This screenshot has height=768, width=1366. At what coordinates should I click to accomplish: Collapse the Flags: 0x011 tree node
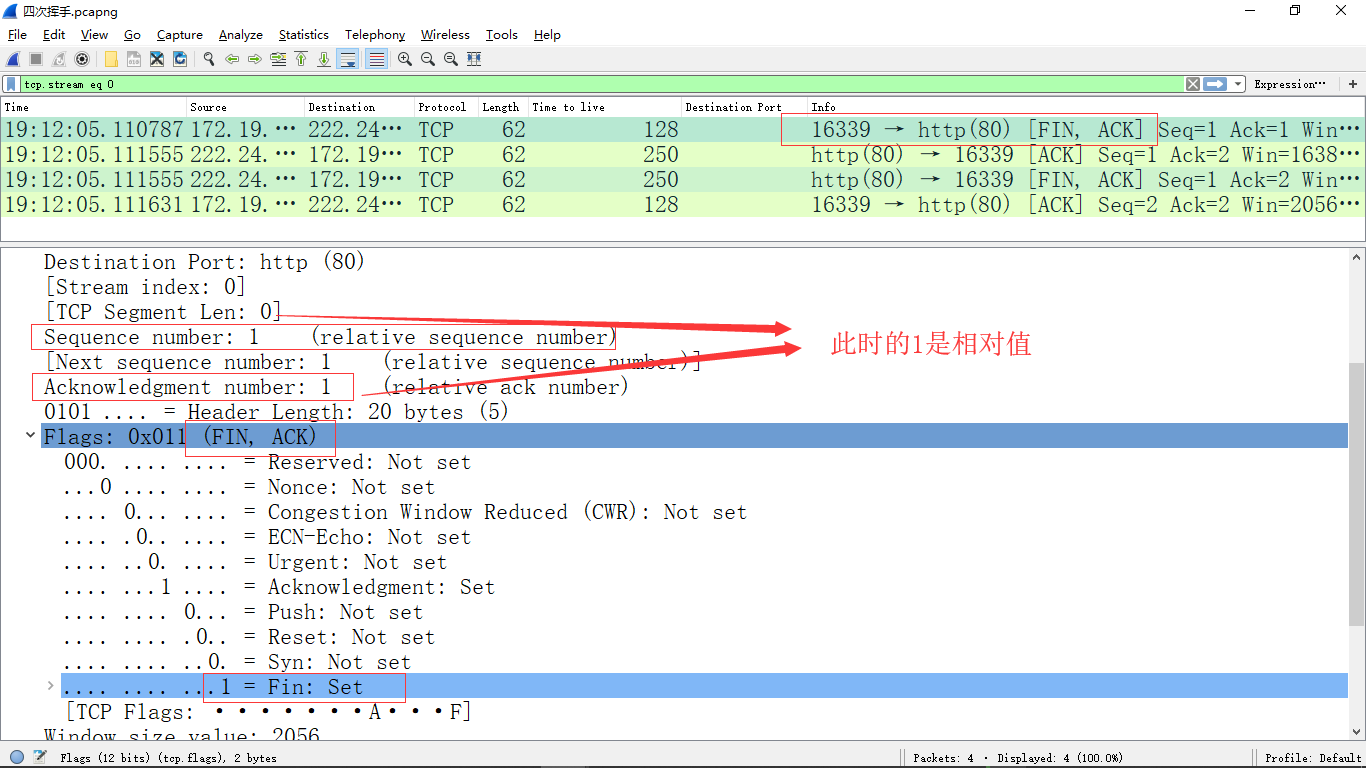31,436
